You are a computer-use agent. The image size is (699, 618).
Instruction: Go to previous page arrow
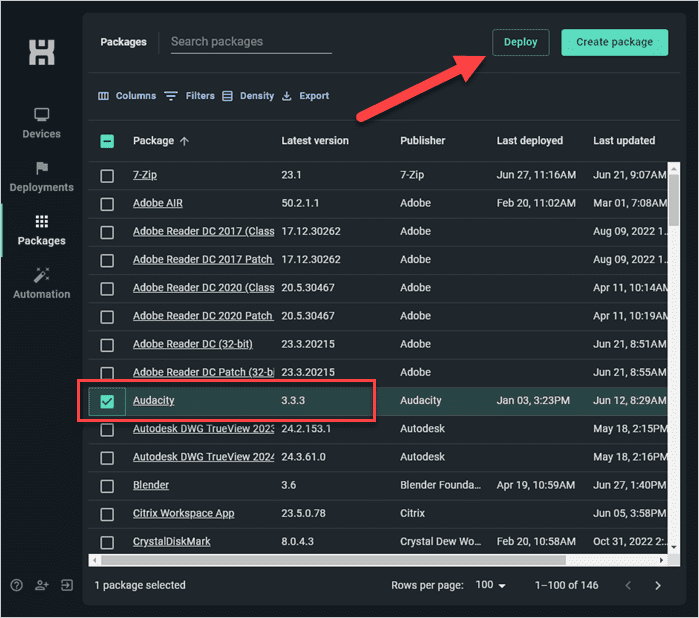pyautogui.click(x=628, y=585)
